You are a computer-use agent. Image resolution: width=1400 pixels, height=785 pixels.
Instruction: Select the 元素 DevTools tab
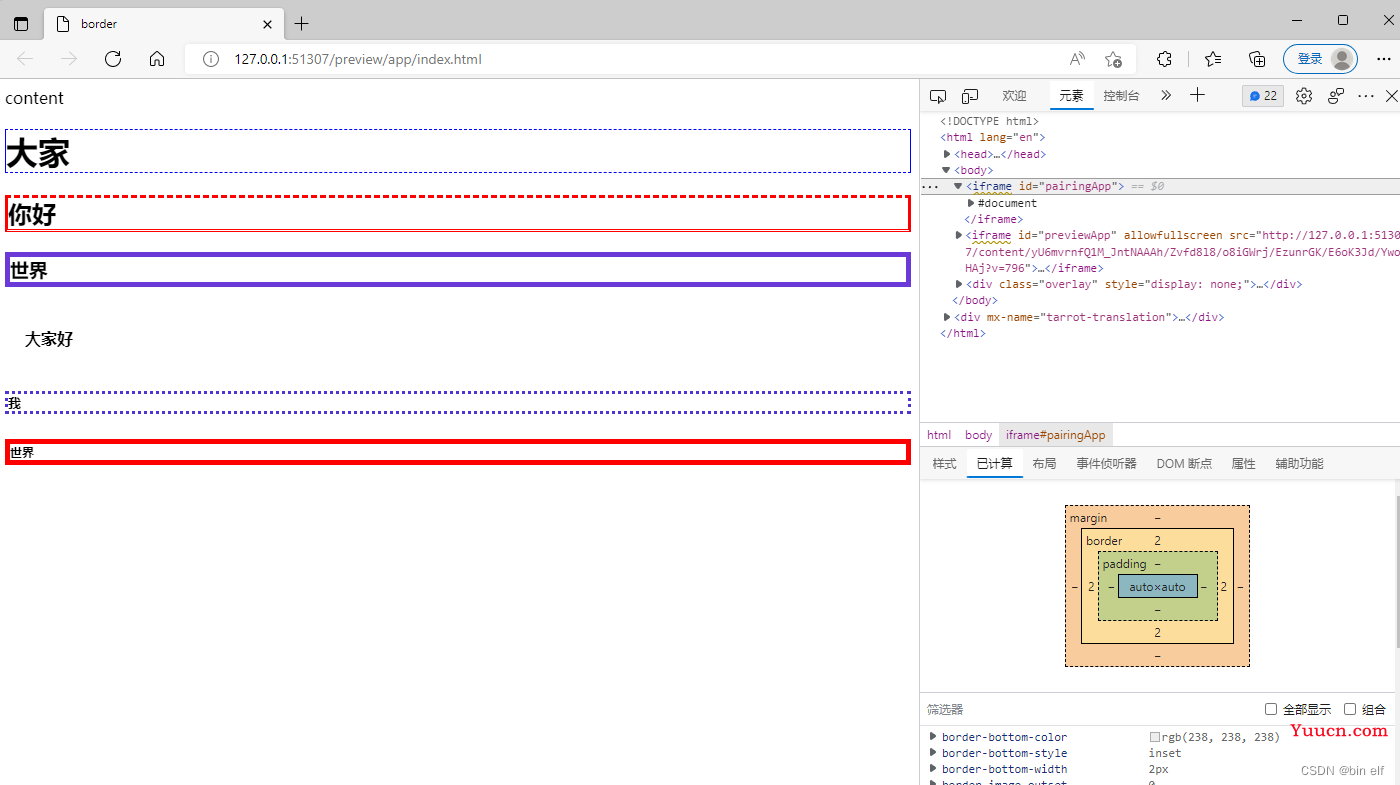[1071, 96]
